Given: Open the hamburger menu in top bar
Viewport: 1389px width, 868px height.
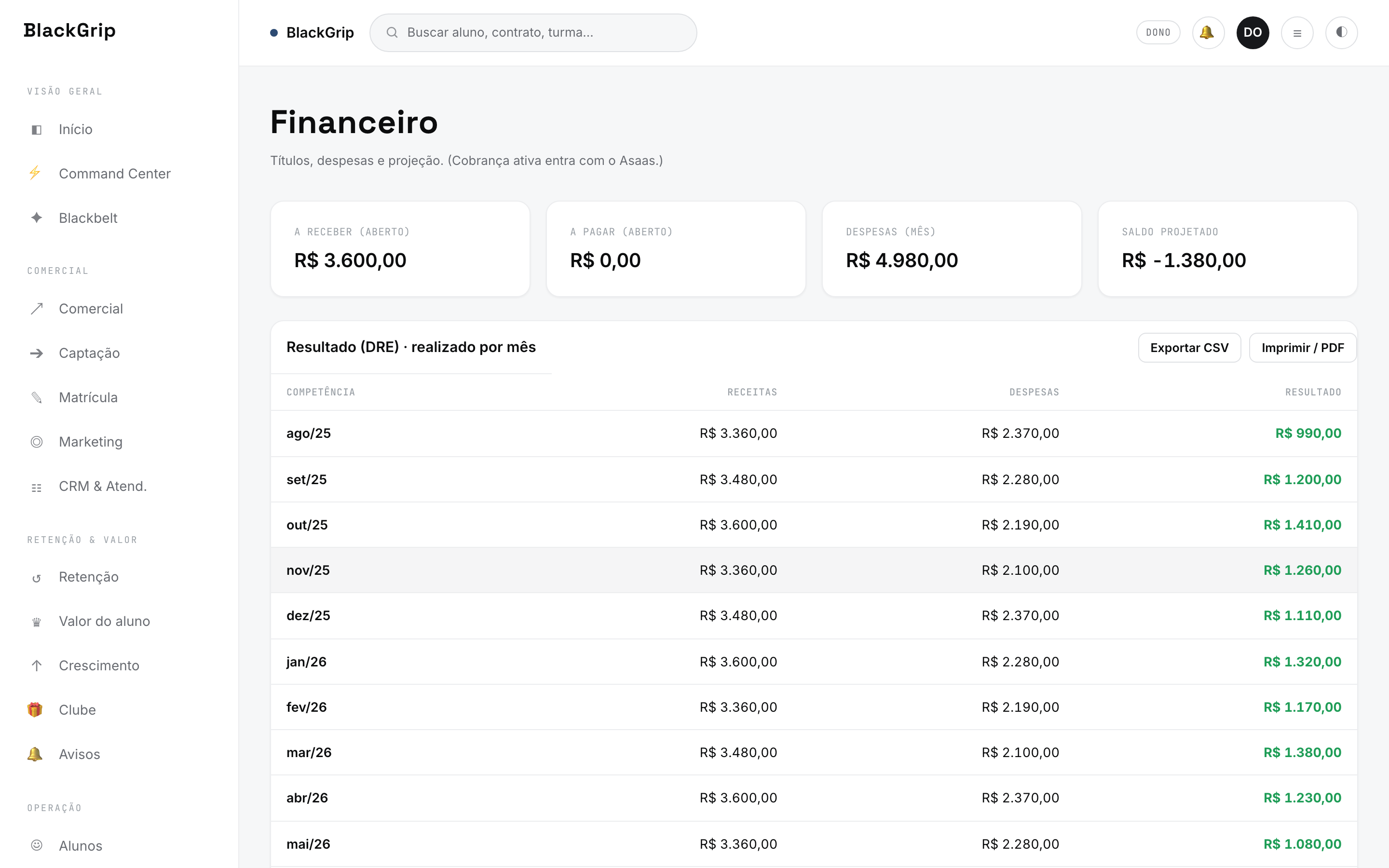Looking at the screenshot, I should (x=1296, y=33).
